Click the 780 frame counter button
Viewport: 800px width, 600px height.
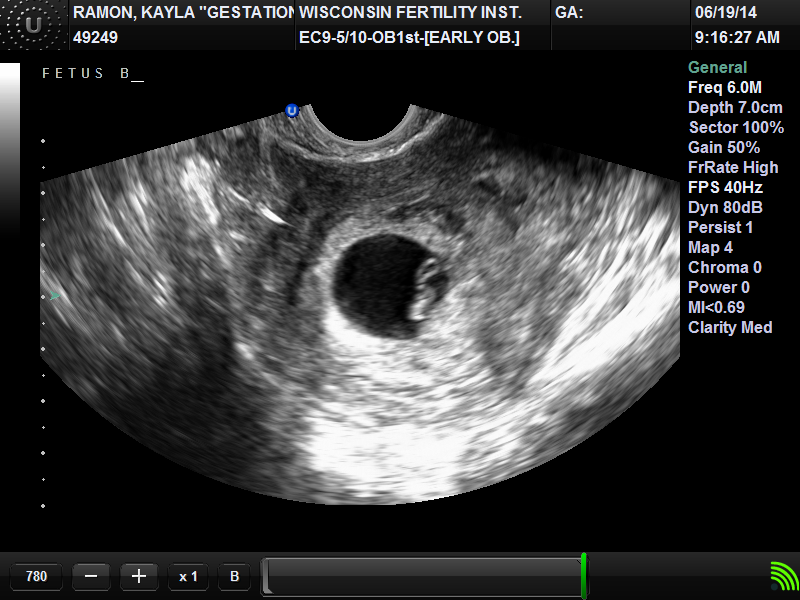click(36, 577)
